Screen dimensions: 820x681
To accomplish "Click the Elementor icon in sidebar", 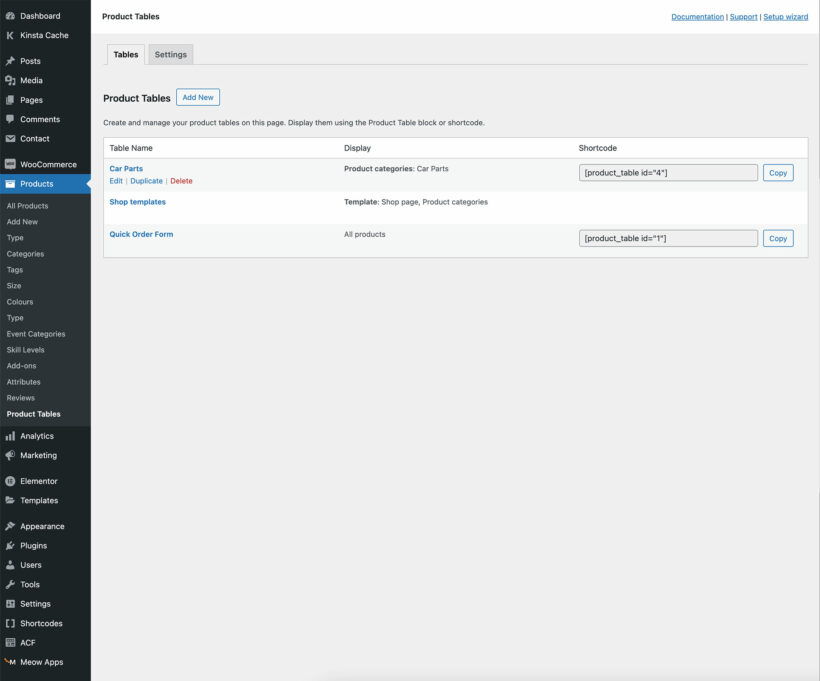I will [10, 481].
